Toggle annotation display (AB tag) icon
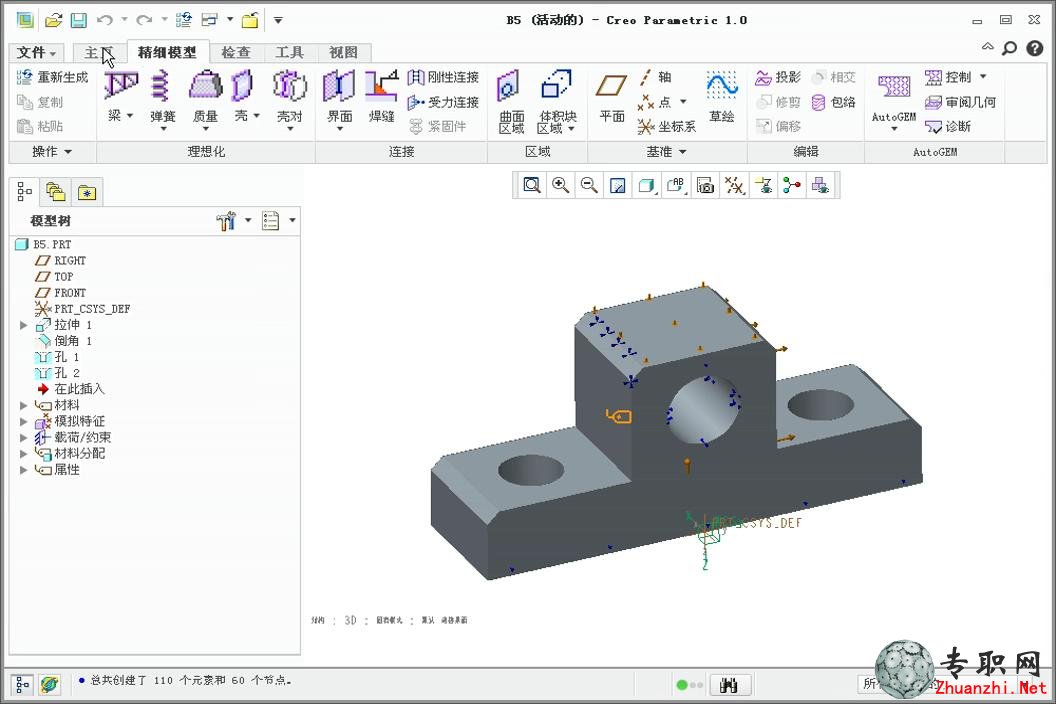Image resolution: width=1056 pixels, height=704 pixels. click(676, 185)
